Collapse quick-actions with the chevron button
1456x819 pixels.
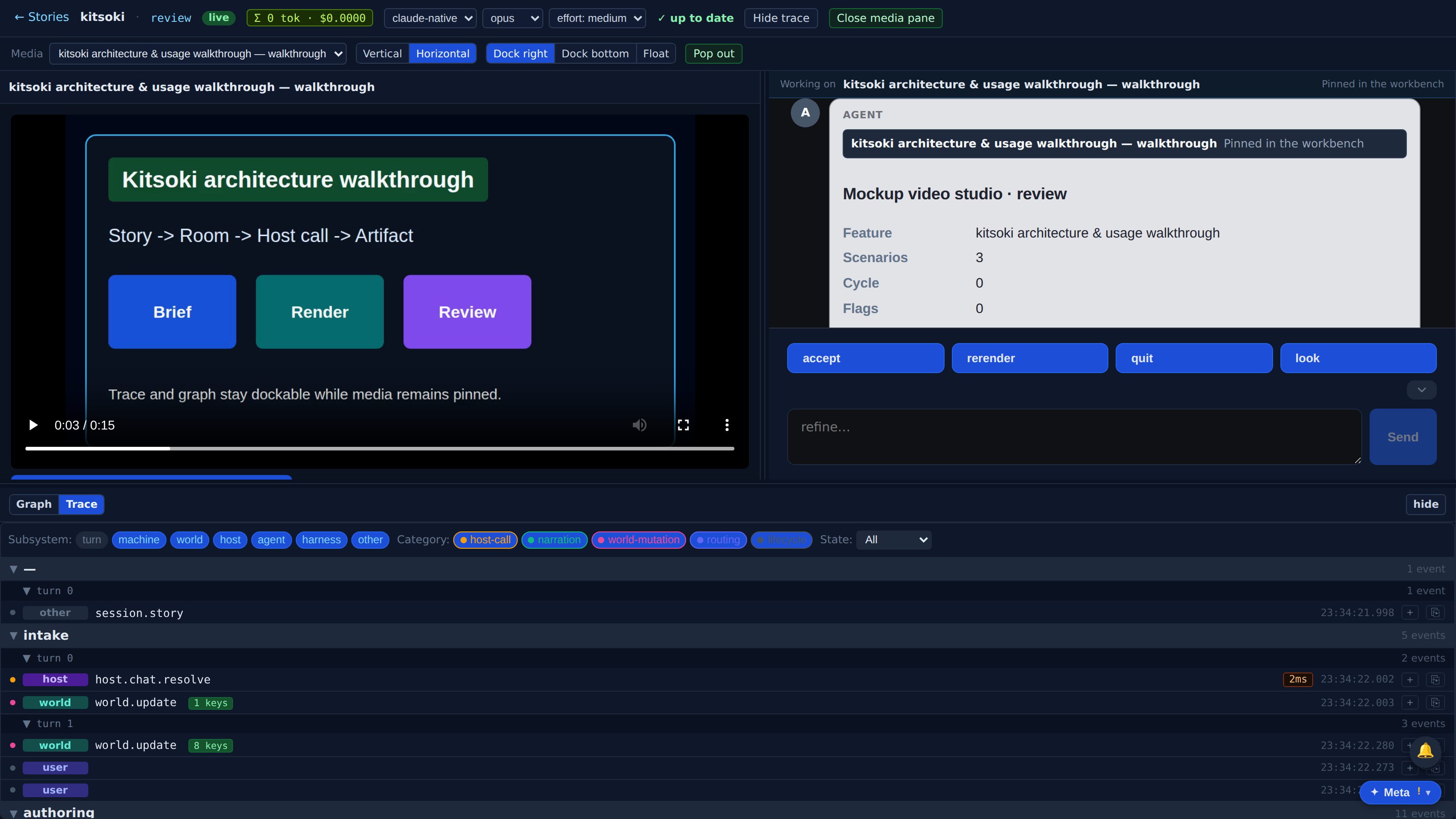tap(1421, 390)
